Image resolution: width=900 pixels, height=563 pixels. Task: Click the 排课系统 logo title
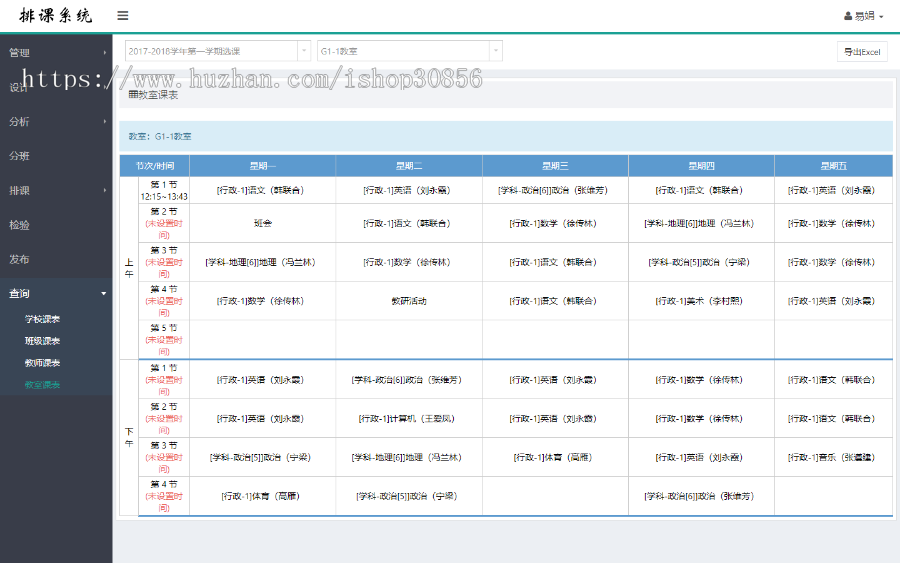point(55,16)
